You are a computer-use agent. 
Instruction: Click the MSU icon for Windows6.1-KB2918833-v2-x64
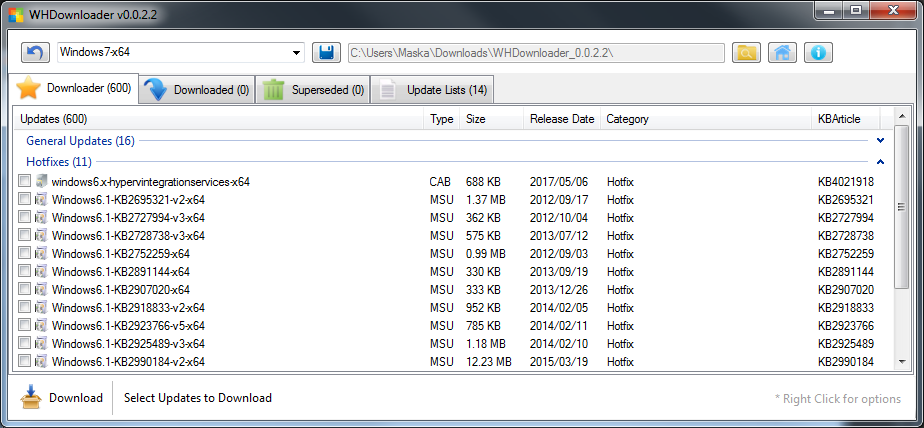(x=41, y=307)
